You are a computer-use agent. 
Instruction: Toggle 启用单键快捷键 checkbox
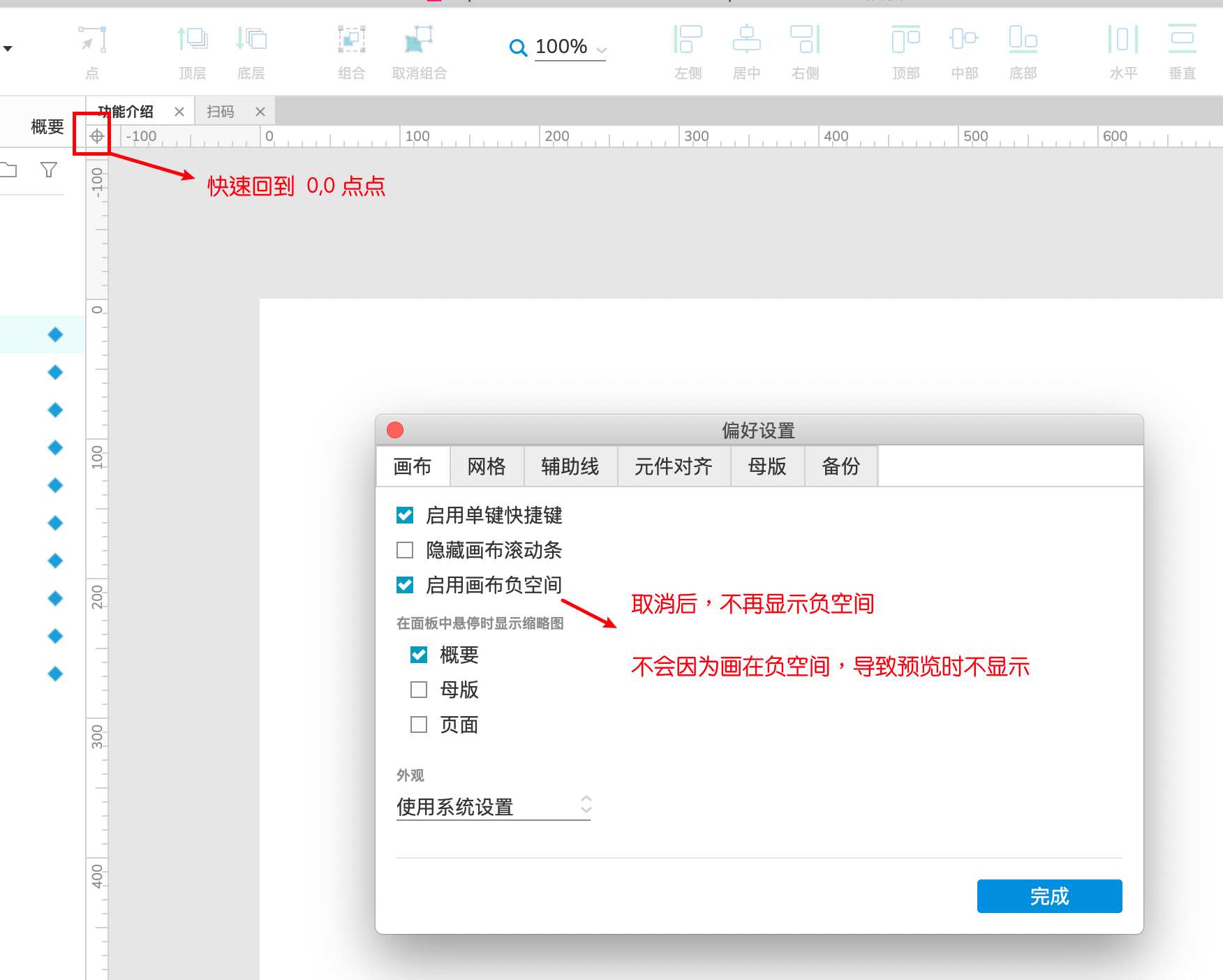tap(405, 515)
